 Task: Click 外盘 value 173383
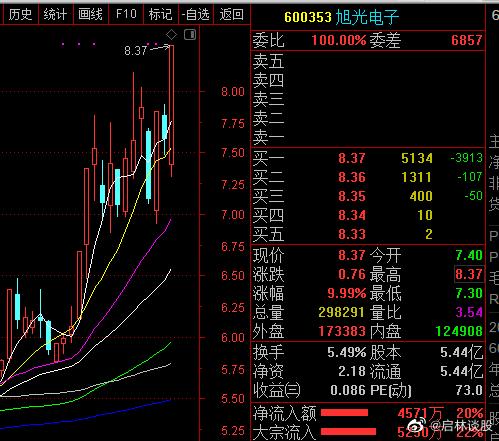click(x=342, y=331)
